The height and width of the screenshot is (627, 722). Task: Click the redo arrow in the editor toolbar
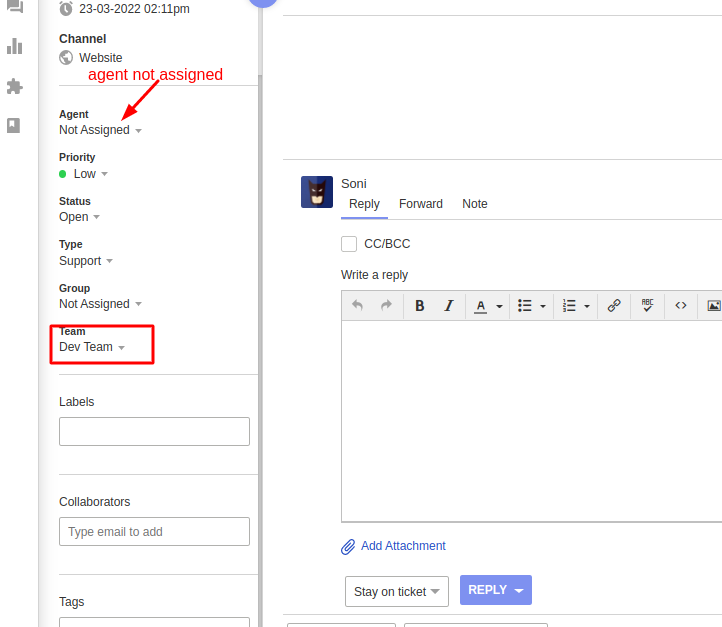[386, 305]
